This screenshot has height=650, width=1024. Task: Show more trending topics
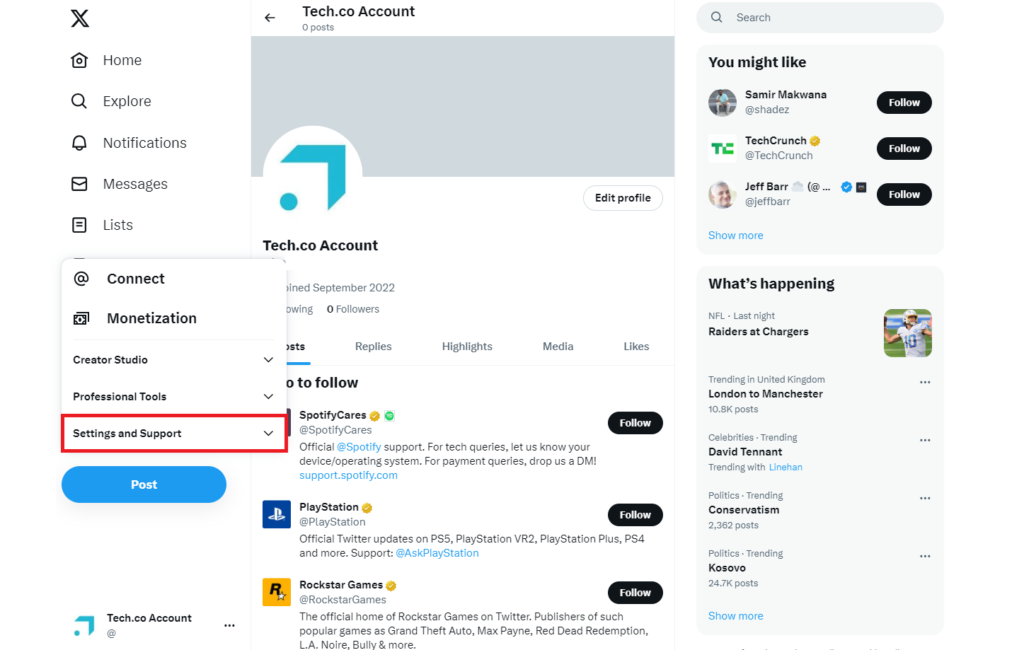pos(735,615)
